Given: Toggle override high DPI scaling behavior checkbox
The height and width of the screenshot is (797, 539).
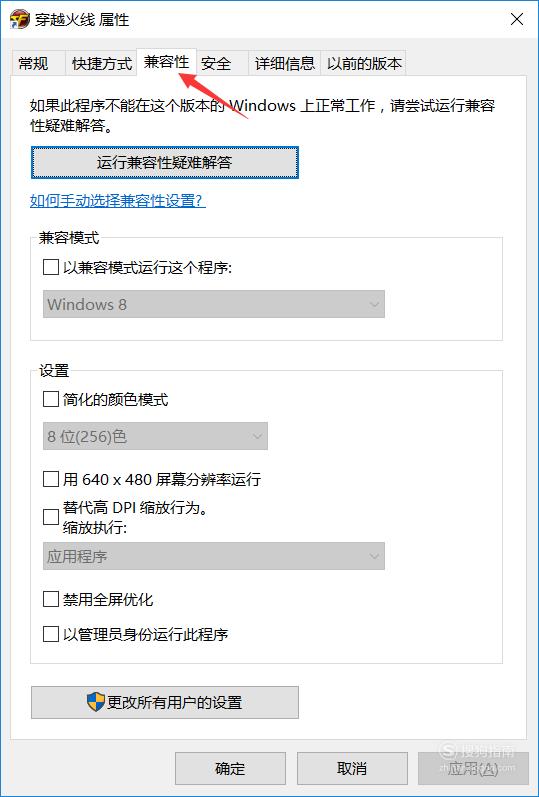Looking at the screenshot, I should (x=51, y=517).
